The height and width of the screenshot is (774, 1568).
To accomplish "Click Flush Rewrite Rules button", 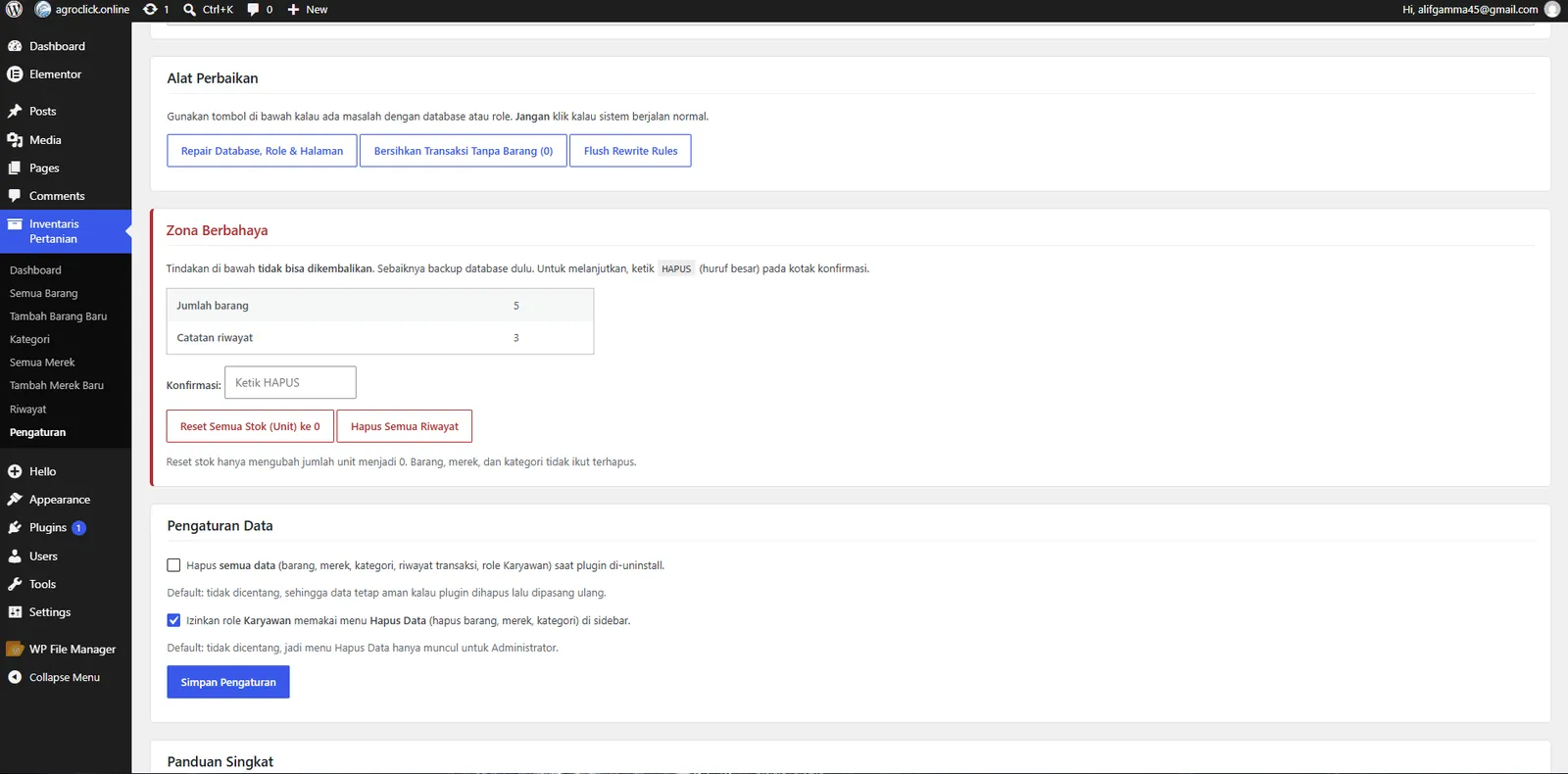I will point(630,151).
